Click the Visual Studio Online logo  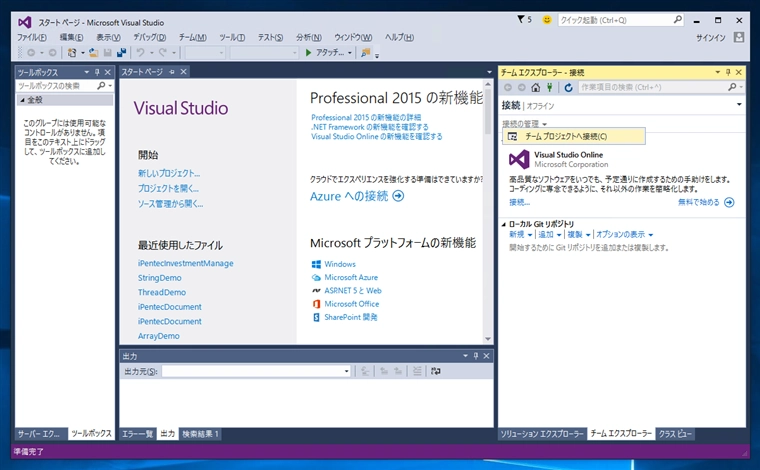coord(519,159)
